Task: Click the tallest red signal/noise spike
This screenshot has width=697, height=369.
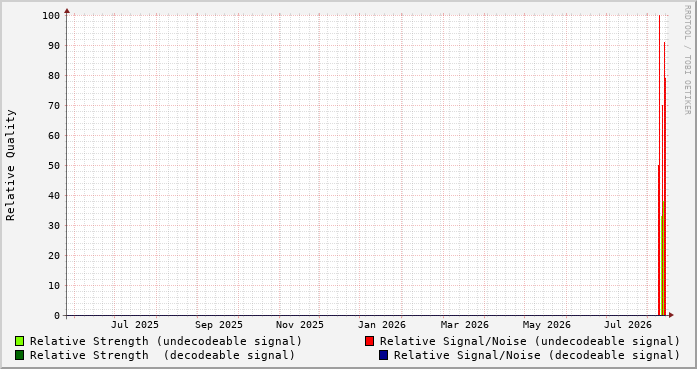Action: tap(659, 164)
